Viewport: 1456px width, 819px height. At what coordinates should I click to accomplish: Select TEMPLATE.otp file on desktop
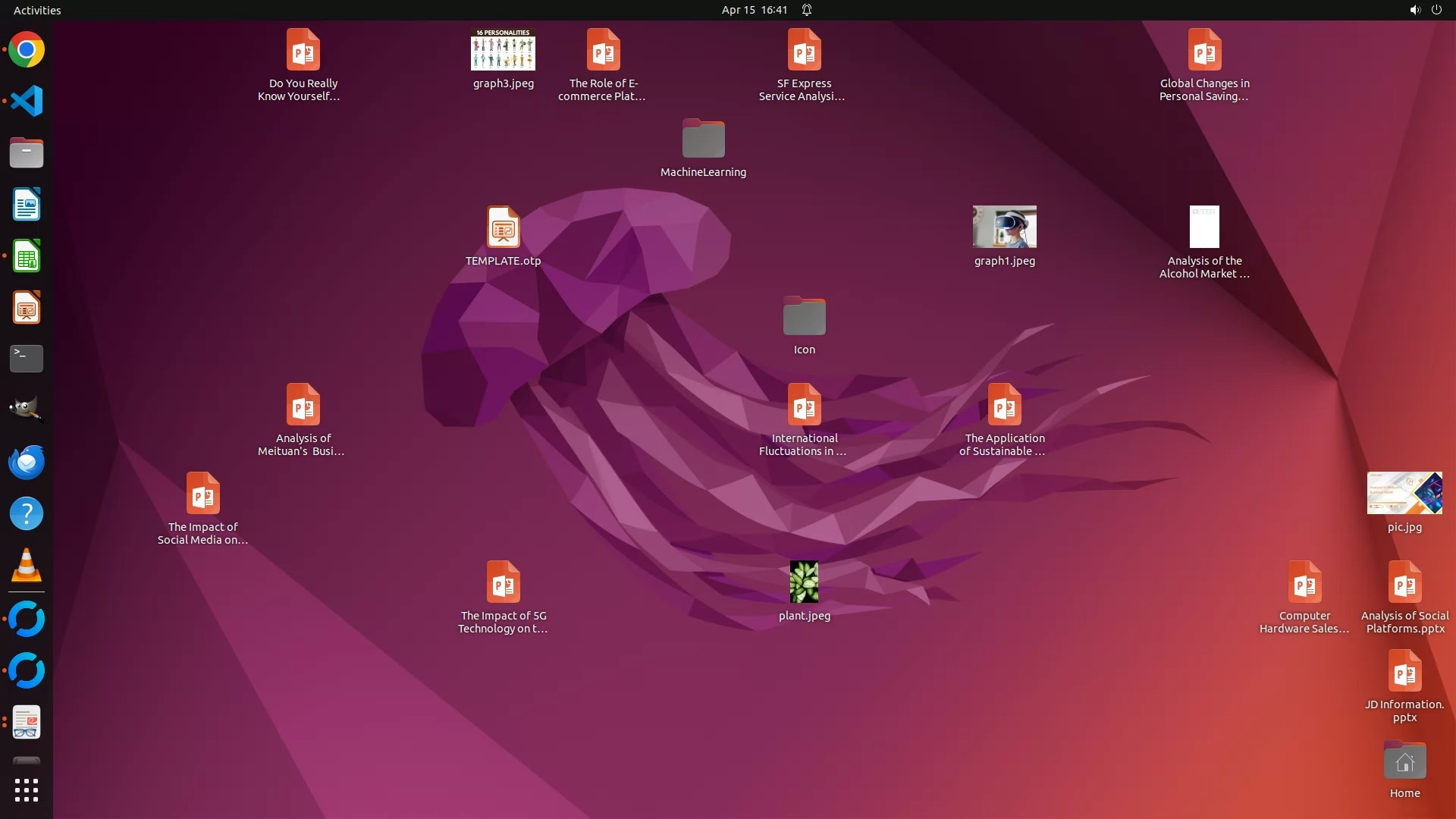(x=503, y=227)
